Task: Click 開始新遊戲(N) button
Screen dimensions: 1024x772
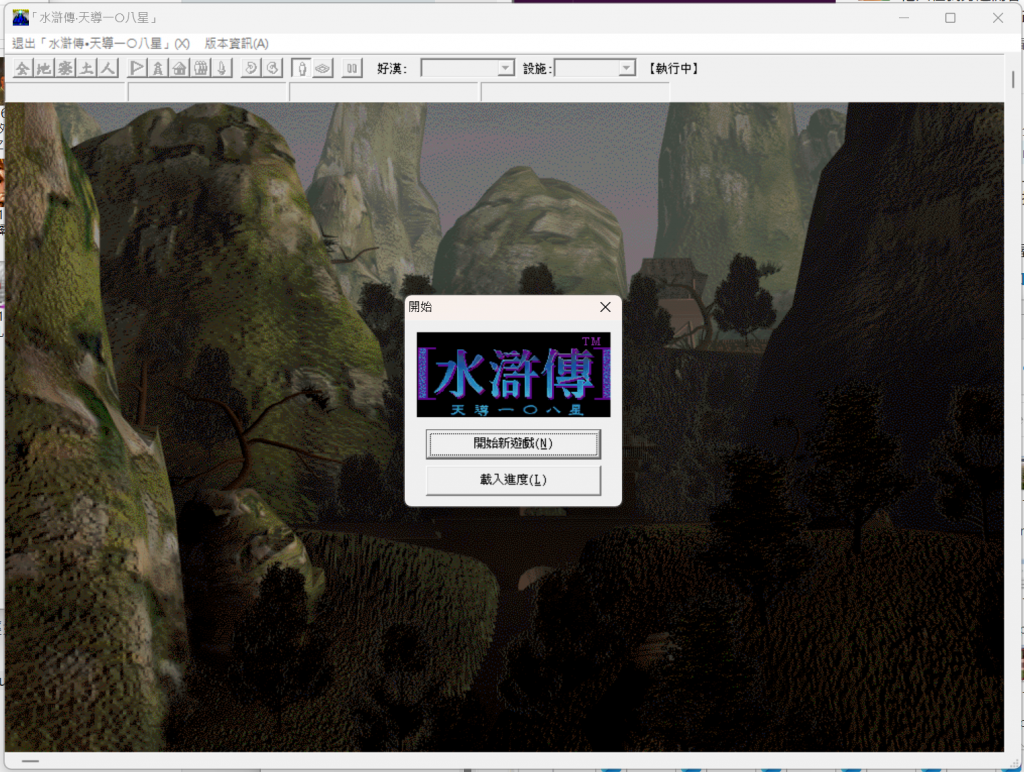Action: (513, 443)
